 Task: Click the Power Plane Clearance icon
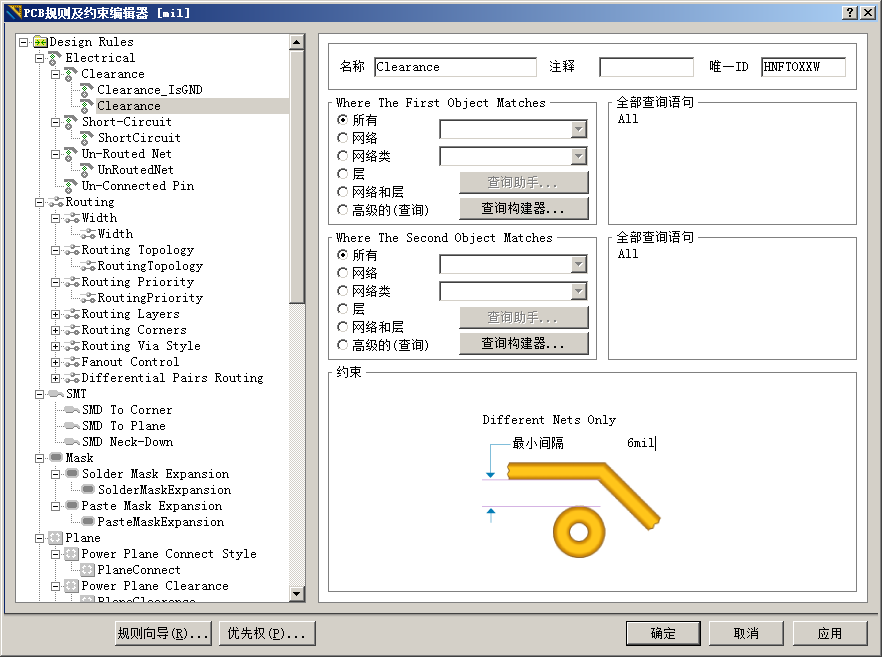pos(71,586)
